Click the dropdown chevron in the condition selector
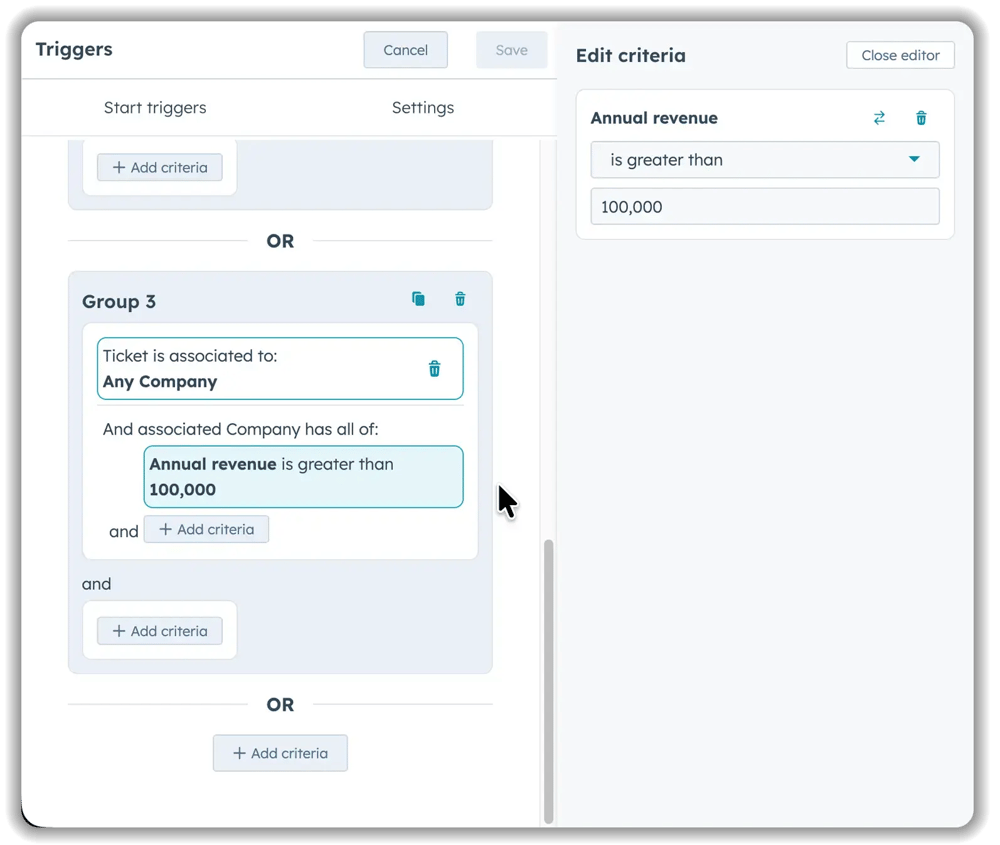 pyautogui.click(x=914, y=159)
